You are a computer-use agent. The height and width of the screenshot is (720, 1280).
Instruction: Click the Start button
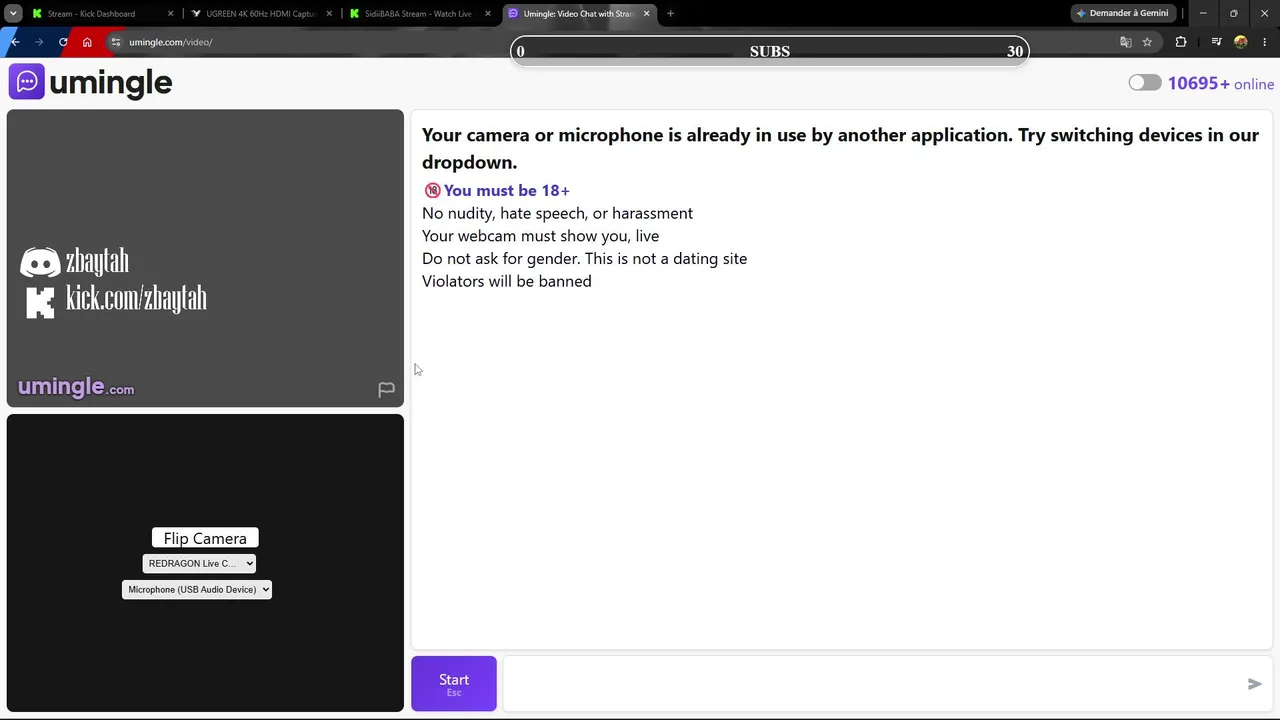(454, 684)
